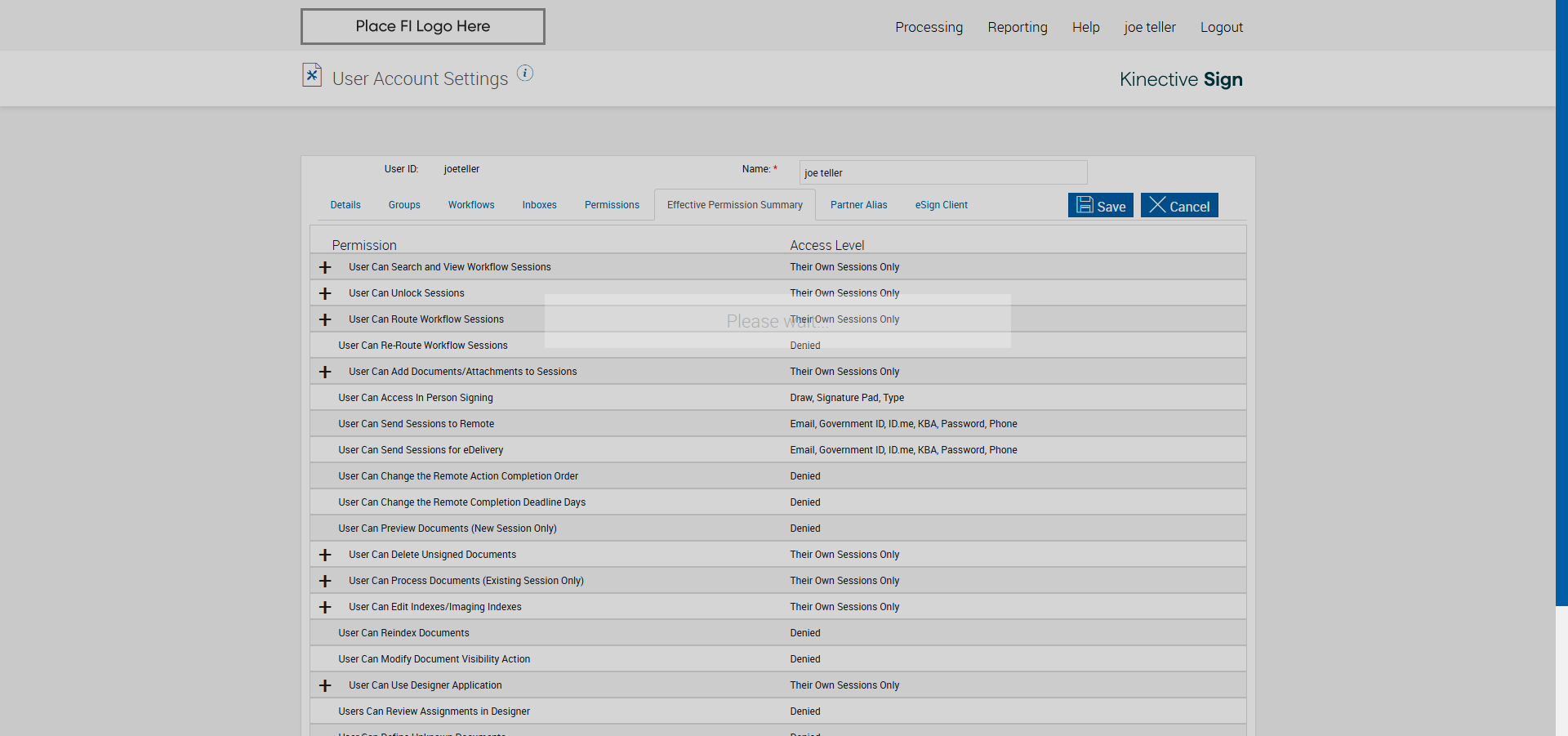Expand User Can Process Documents row

coord(325,582)
